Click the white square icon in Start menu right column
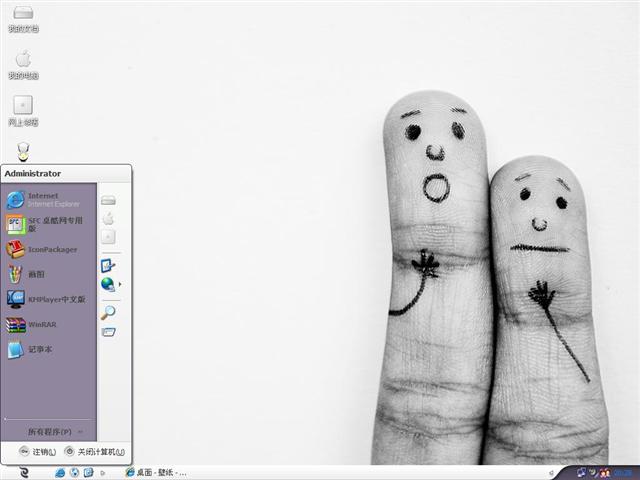Image resolution: width=640 pixels, height=480 pixels. (108, 237)
